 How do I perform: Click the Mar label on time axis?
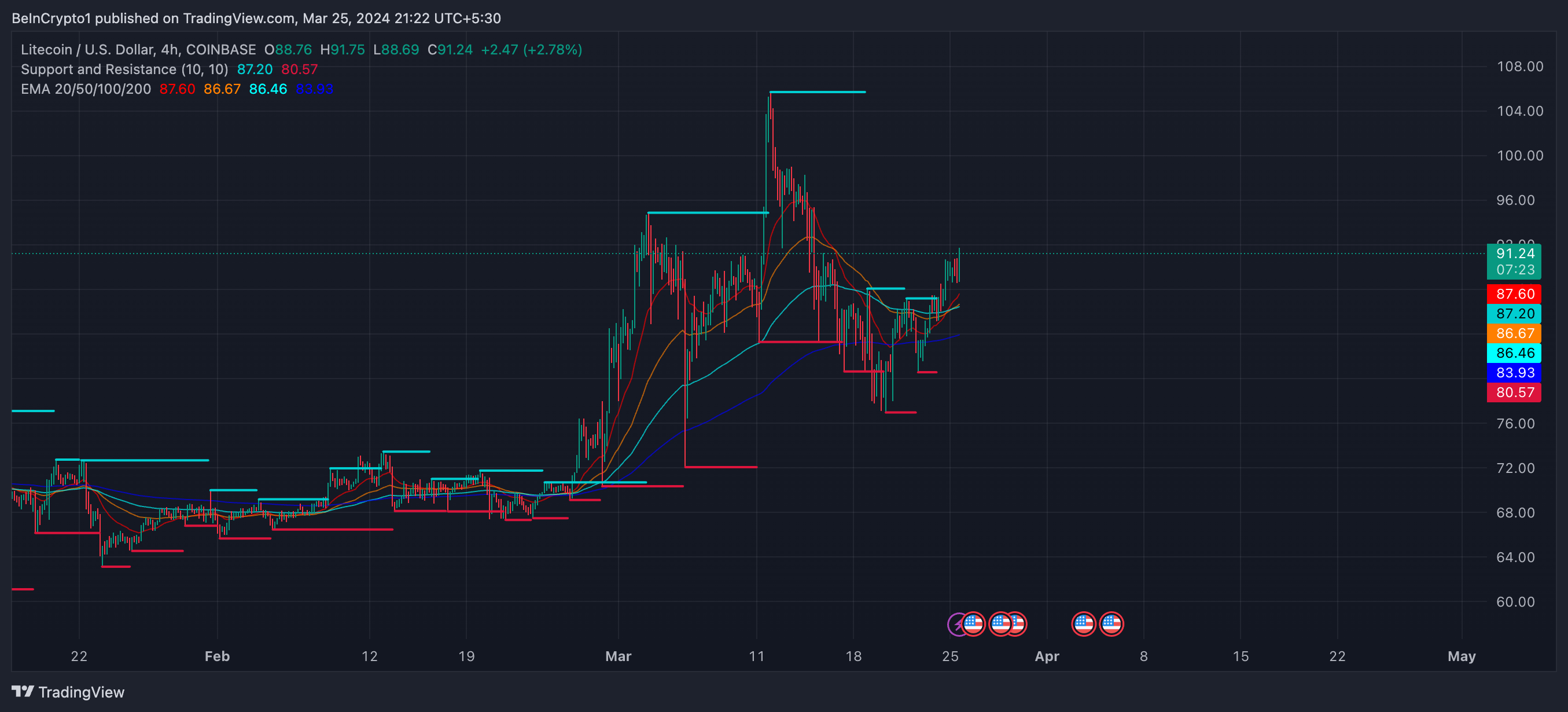tap(618, 656)
